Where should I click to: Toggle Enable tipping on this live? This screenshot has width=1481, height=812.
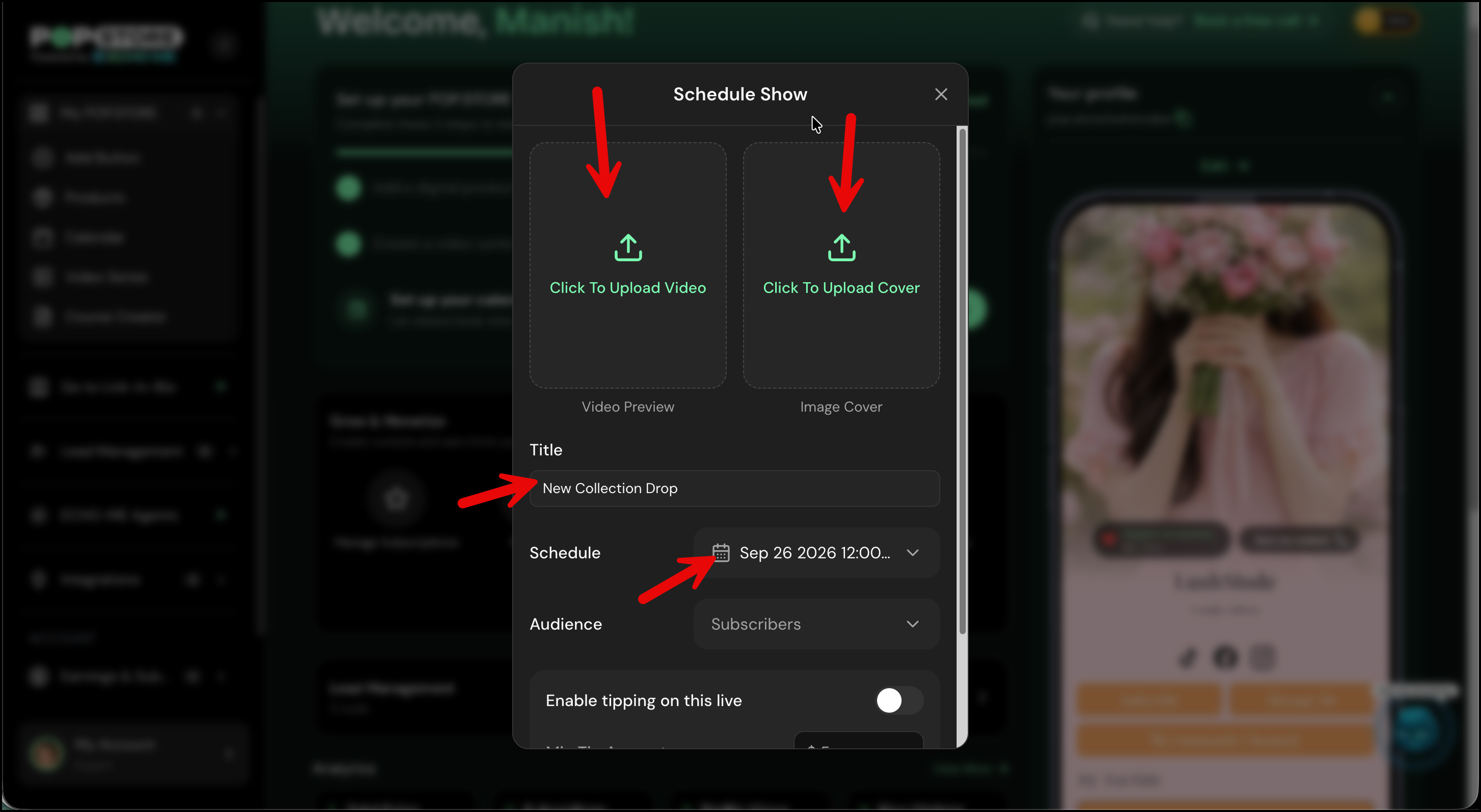898,700
